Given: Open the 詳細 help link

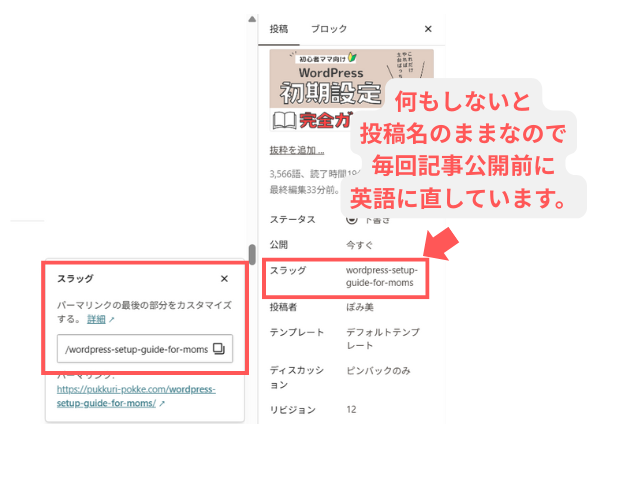Looking at the screenshot, I should click(x=96, y=319).
